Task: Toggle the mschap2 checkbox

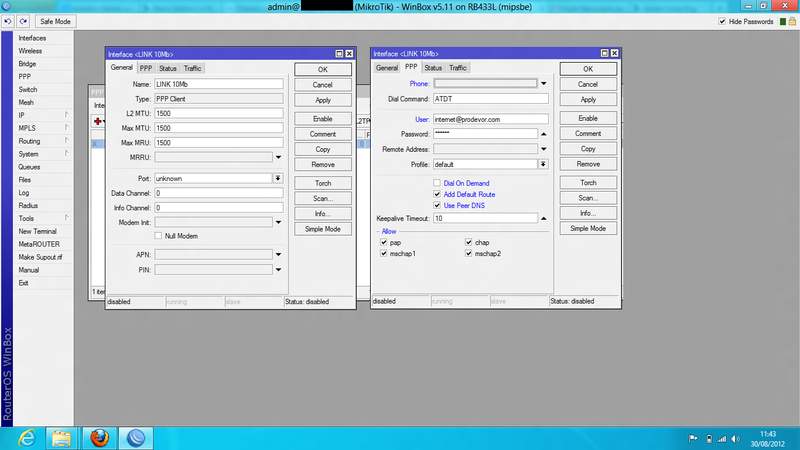Action: click(468, 254)
